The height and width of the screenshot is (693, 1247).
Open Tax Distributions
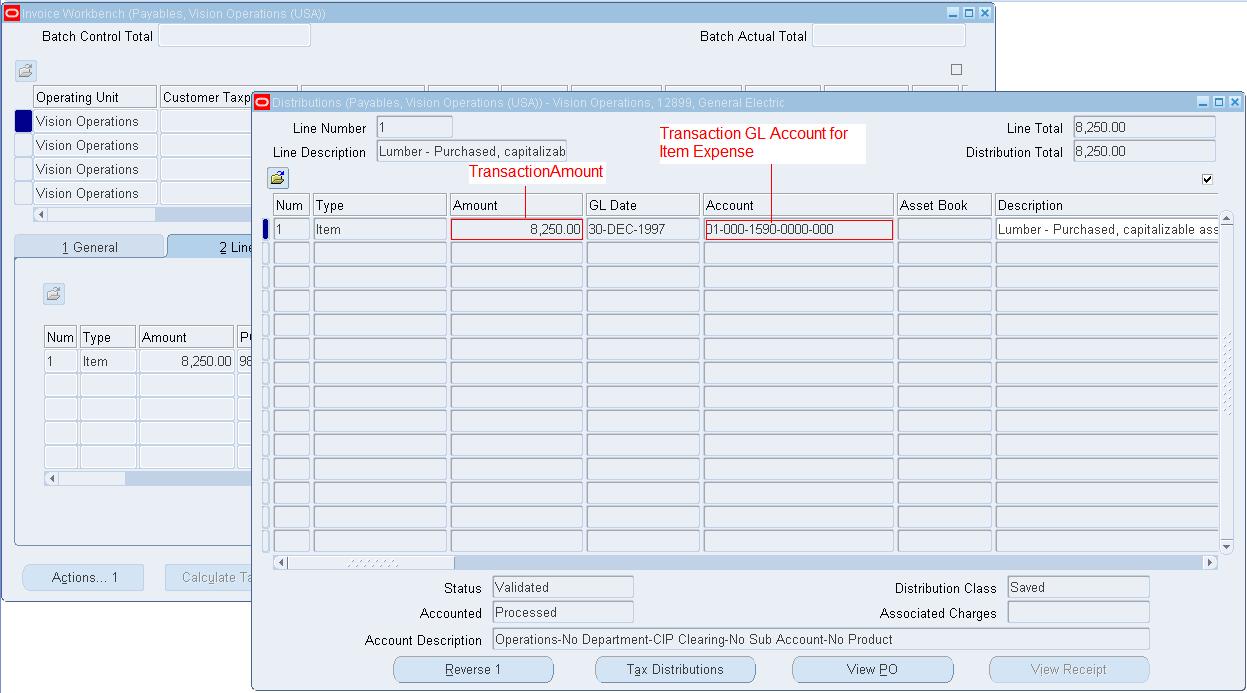click(675, 669)
